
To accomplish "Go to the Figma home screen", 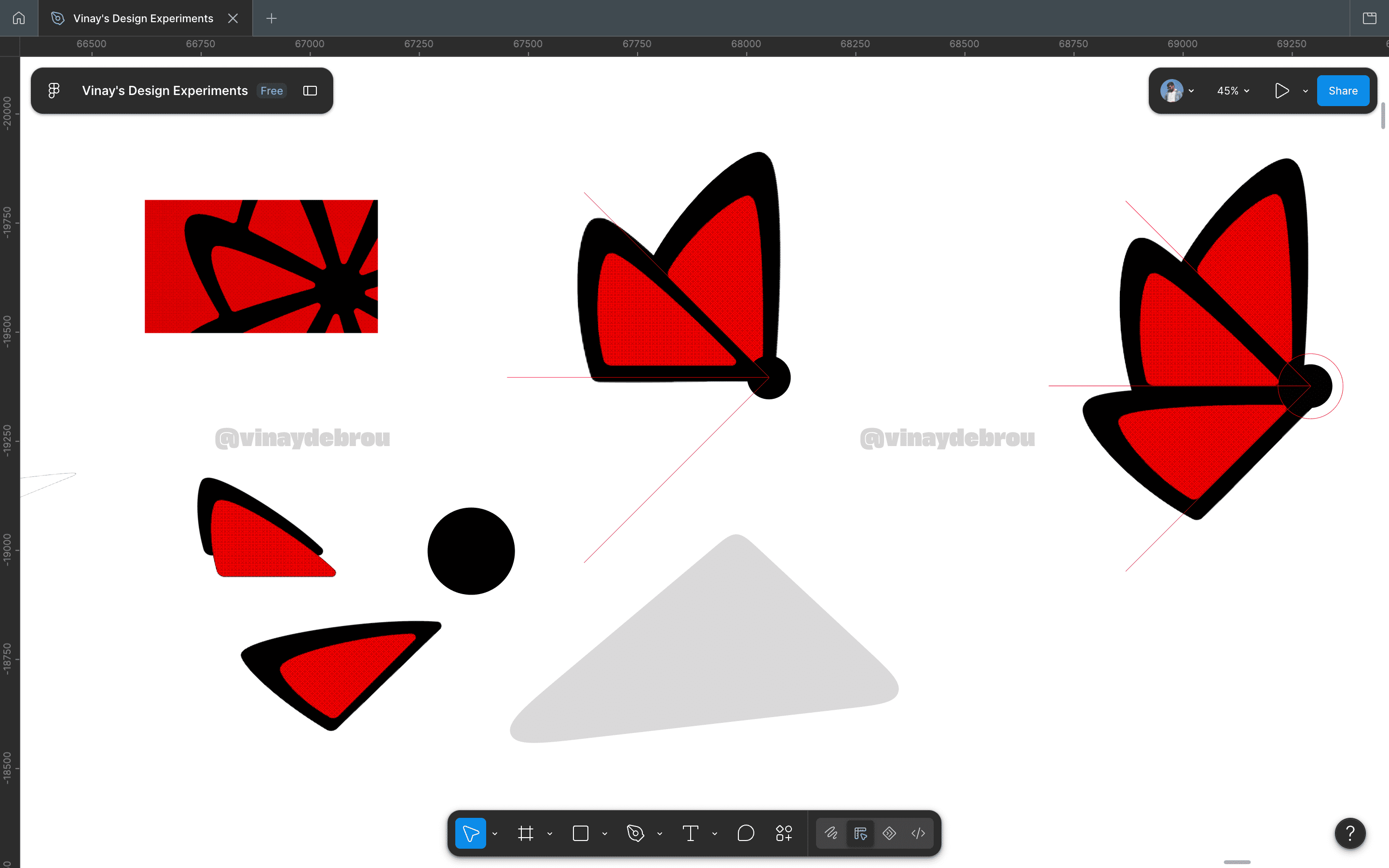I will (18, 18).
